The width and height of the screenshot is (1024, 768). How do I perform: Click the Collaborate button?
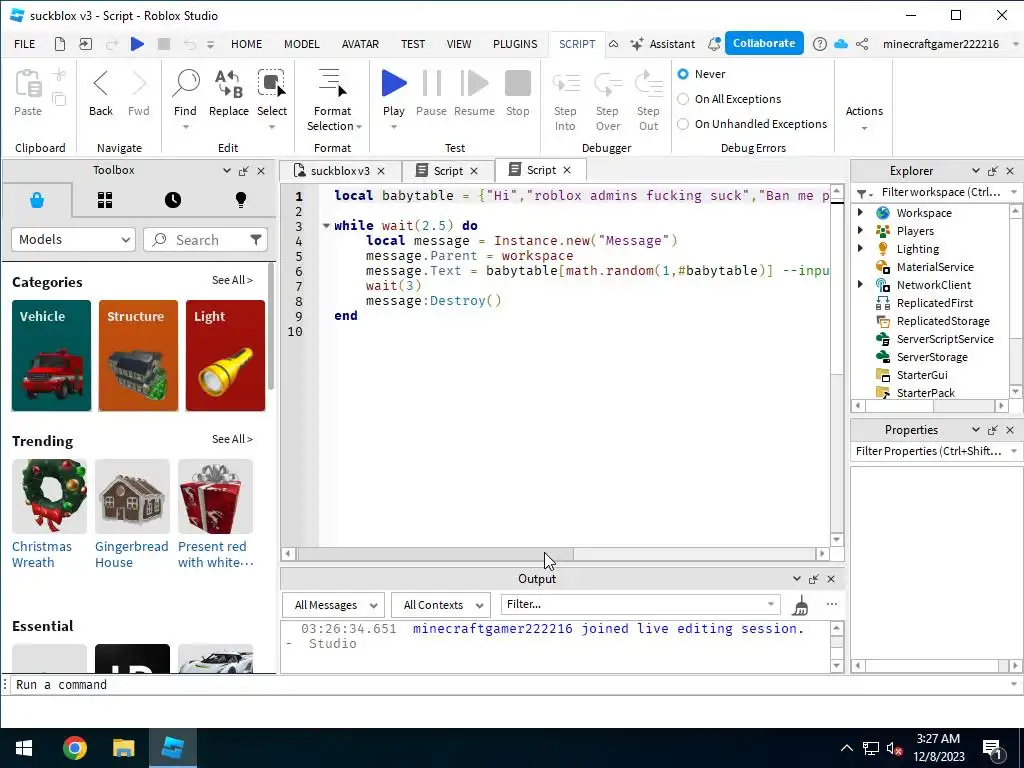click(x=764, y=43)
